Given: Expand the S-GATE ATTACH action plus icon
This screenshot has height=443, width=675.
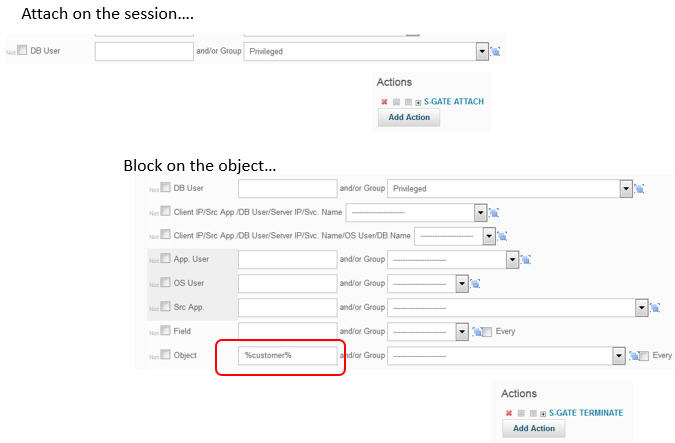Looking at the screenshot, I should [416, 102].
